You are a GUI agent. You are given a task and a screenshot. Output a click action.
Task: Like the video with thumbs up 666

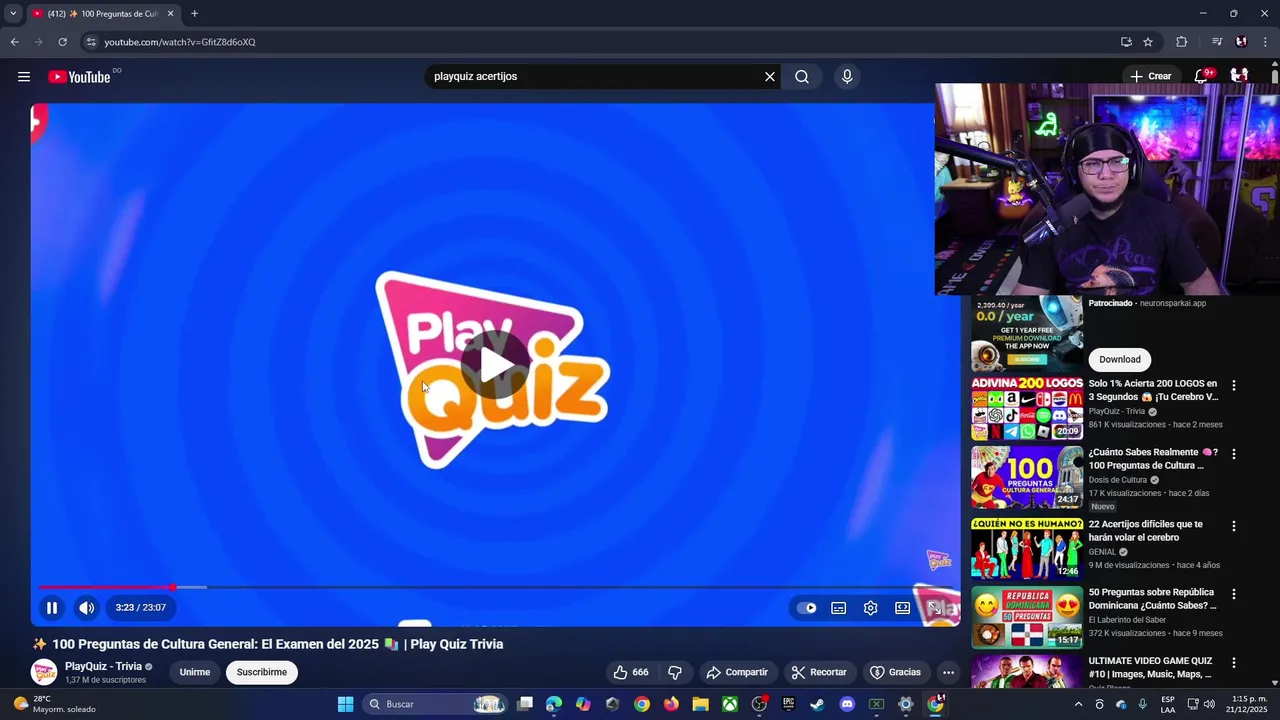(x=631, y=673)
